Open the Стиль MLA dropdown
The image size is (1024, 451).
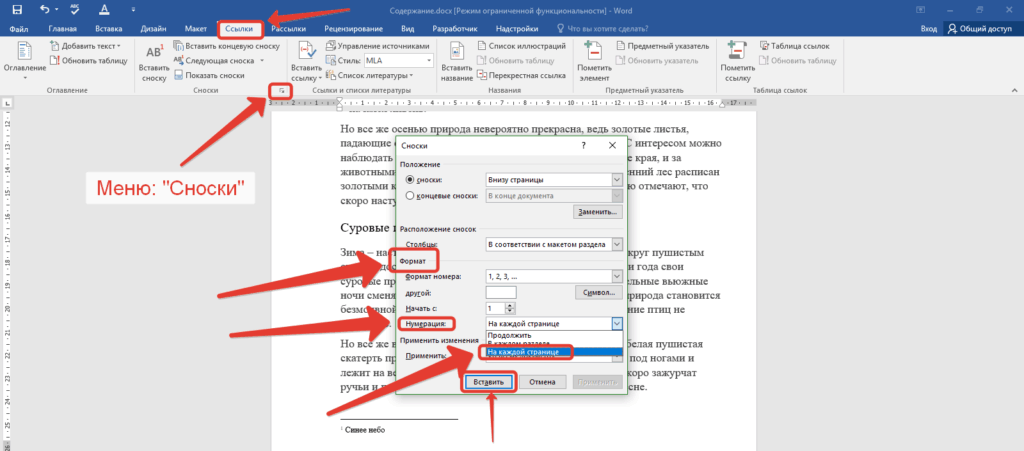pyautogui.click(x=430, y=61)
